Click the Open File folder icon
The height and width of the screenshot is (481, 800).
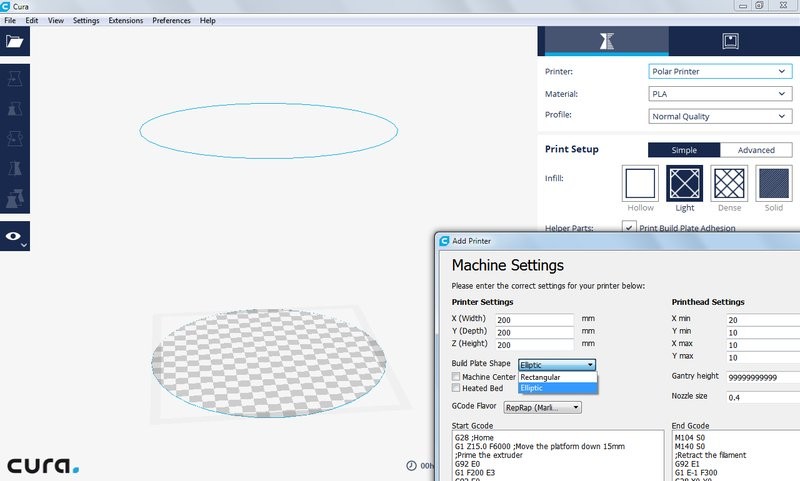pos(14,41)
